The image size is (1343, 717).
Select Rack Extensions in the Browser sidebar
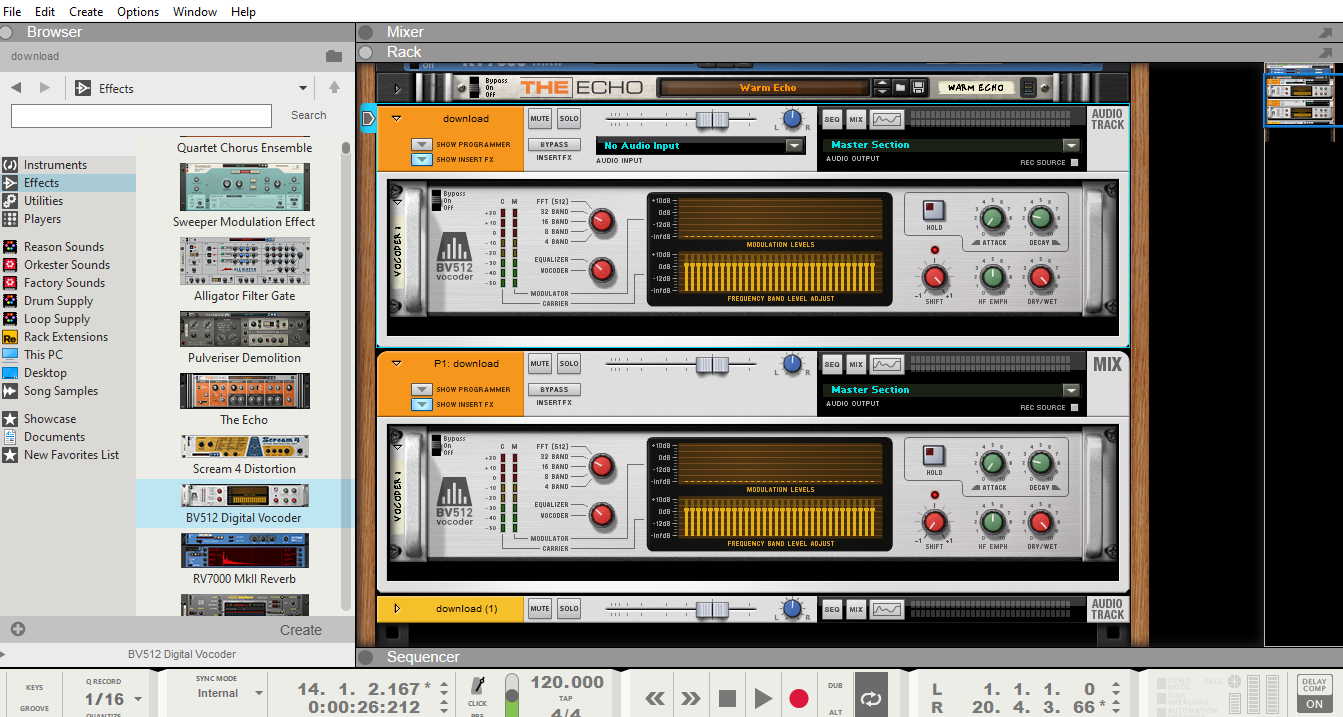click(x=66, y=337)
